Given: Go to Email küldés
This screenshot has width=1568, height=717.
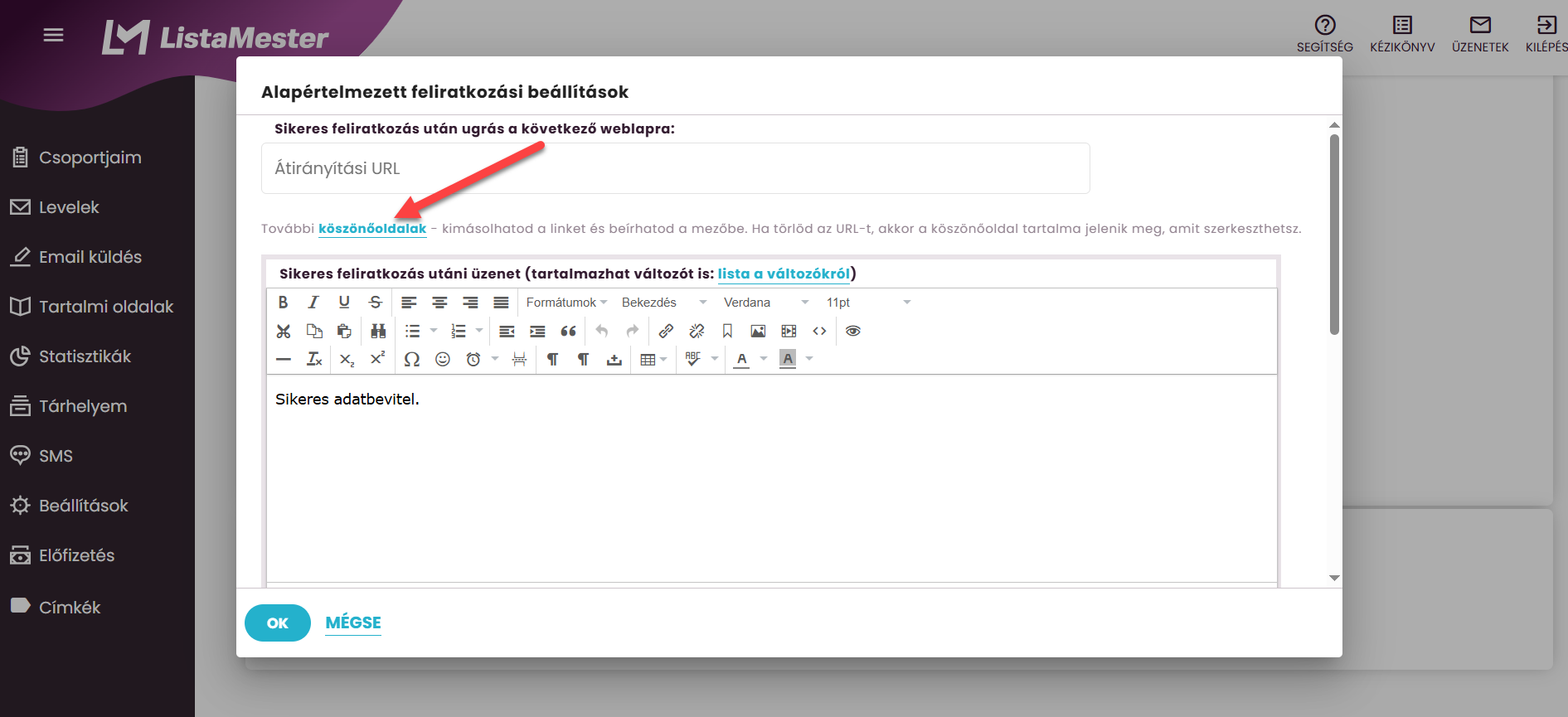Looking at the screenshot, I should 90,257.
